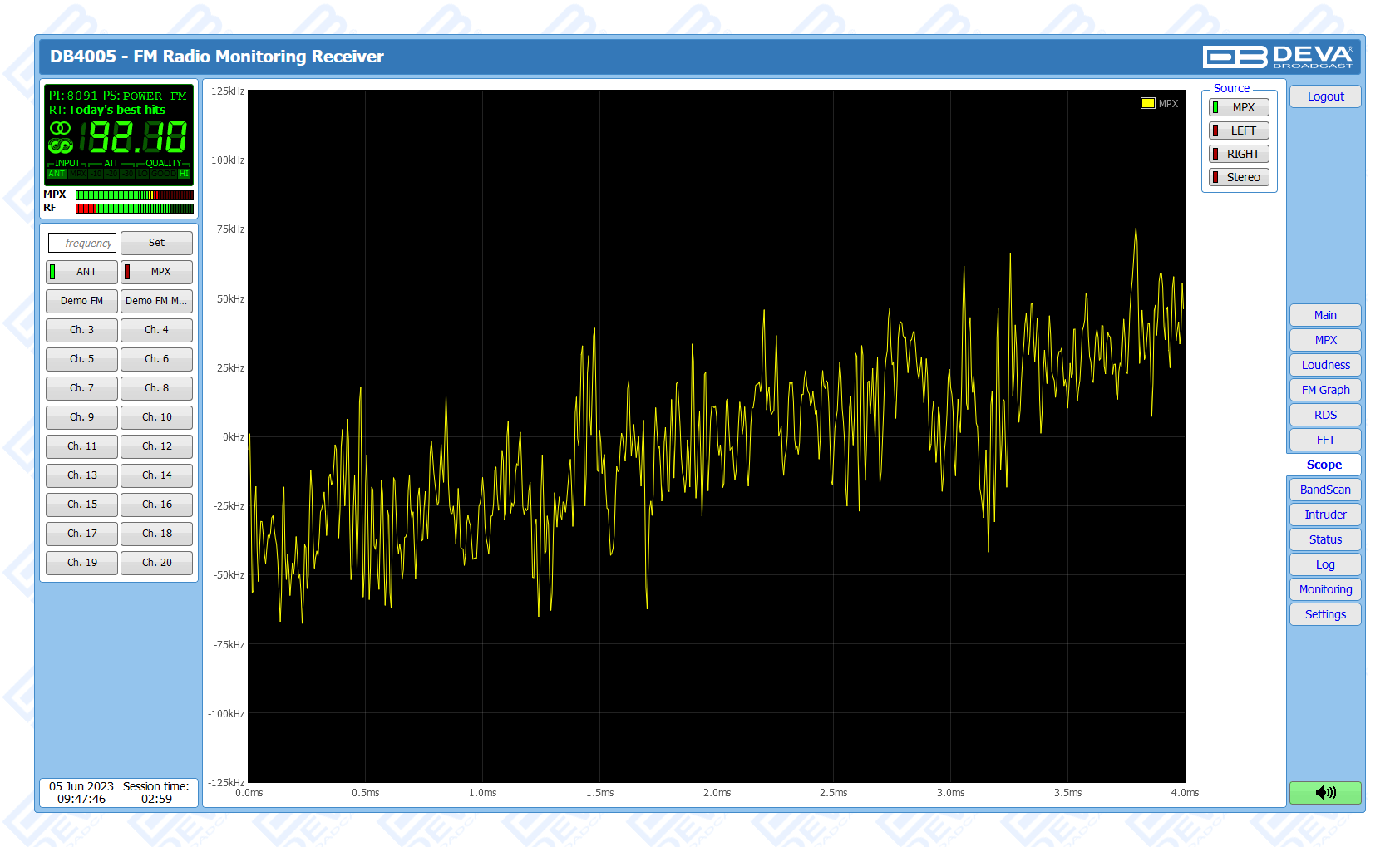Log out using the Logout button
The height and width of the screenshot is (847, 1400).
pyautogui.click(x=1325, y=96)
